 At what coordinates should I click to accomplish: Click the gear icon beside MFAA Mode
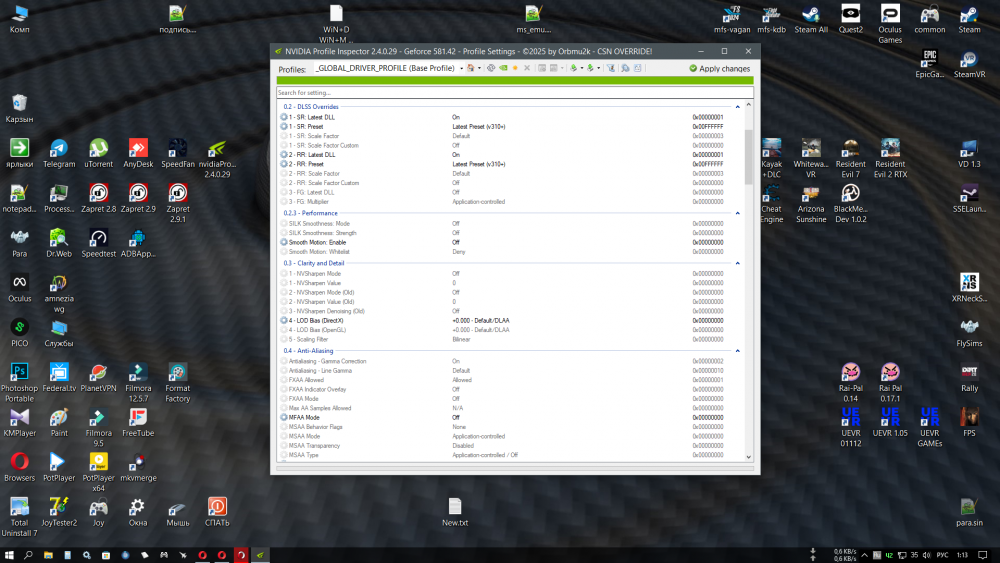(284, 418)
